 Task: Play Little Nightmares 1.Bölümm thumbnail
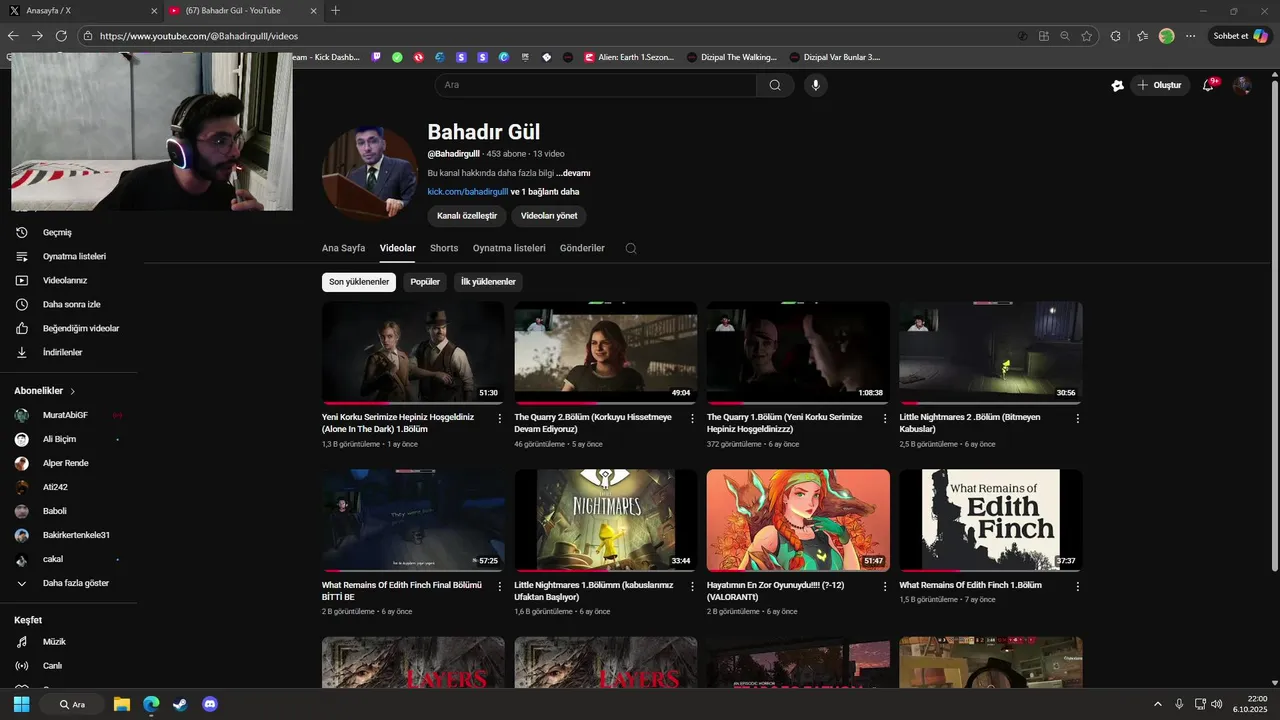pos(606,521)
